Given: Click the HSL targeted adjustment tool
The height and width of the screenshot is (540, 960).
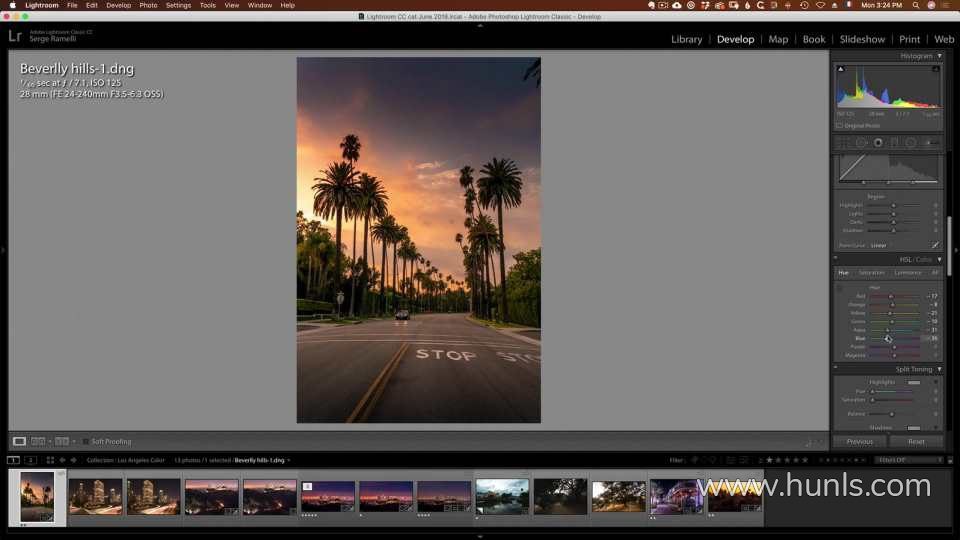Looking at the screenshot, I should 840,288.
